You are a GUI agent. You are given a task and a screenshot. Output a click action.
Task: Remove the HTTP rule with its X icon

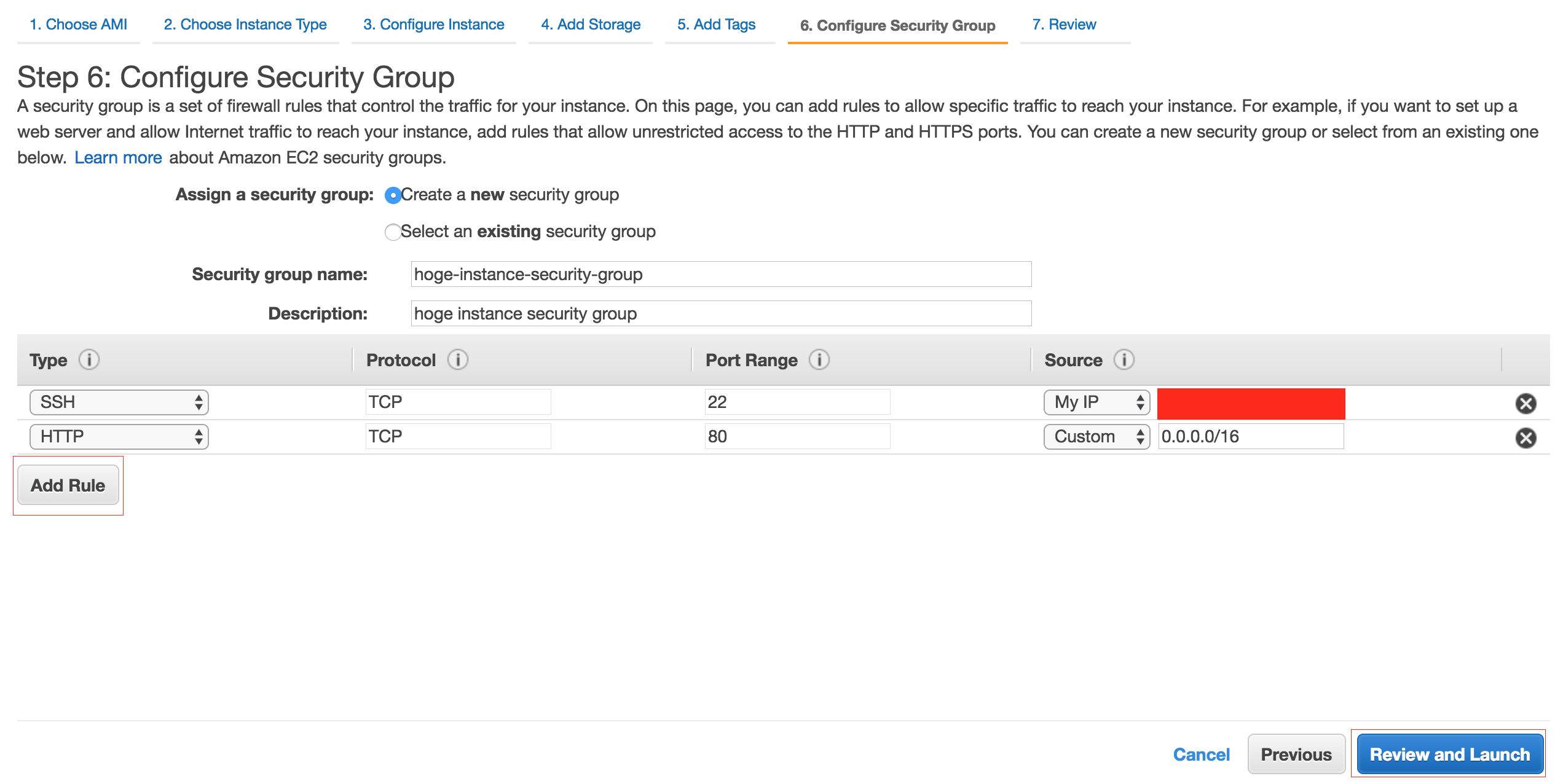1525,437
